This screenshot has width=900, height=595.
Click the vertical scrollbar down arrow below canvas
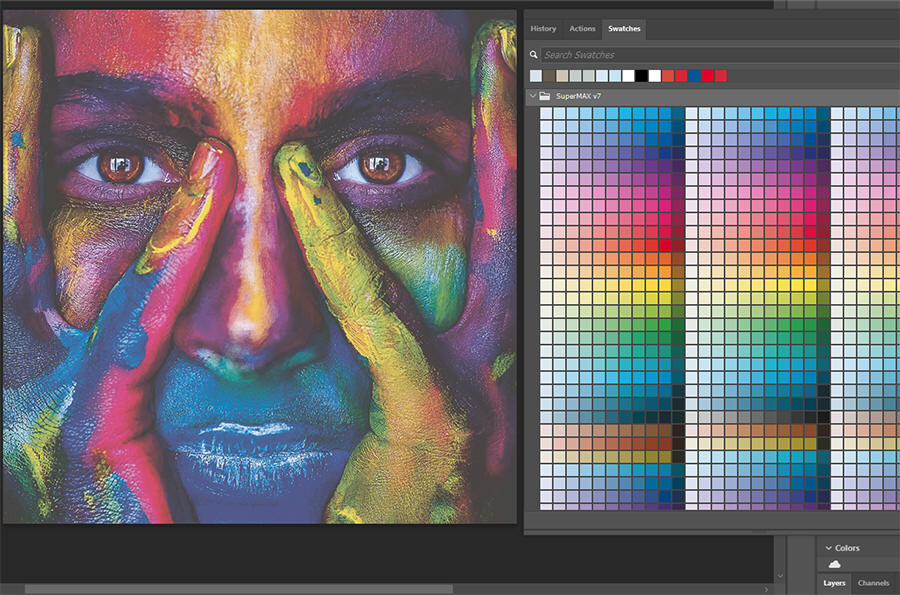click(780, 576)
